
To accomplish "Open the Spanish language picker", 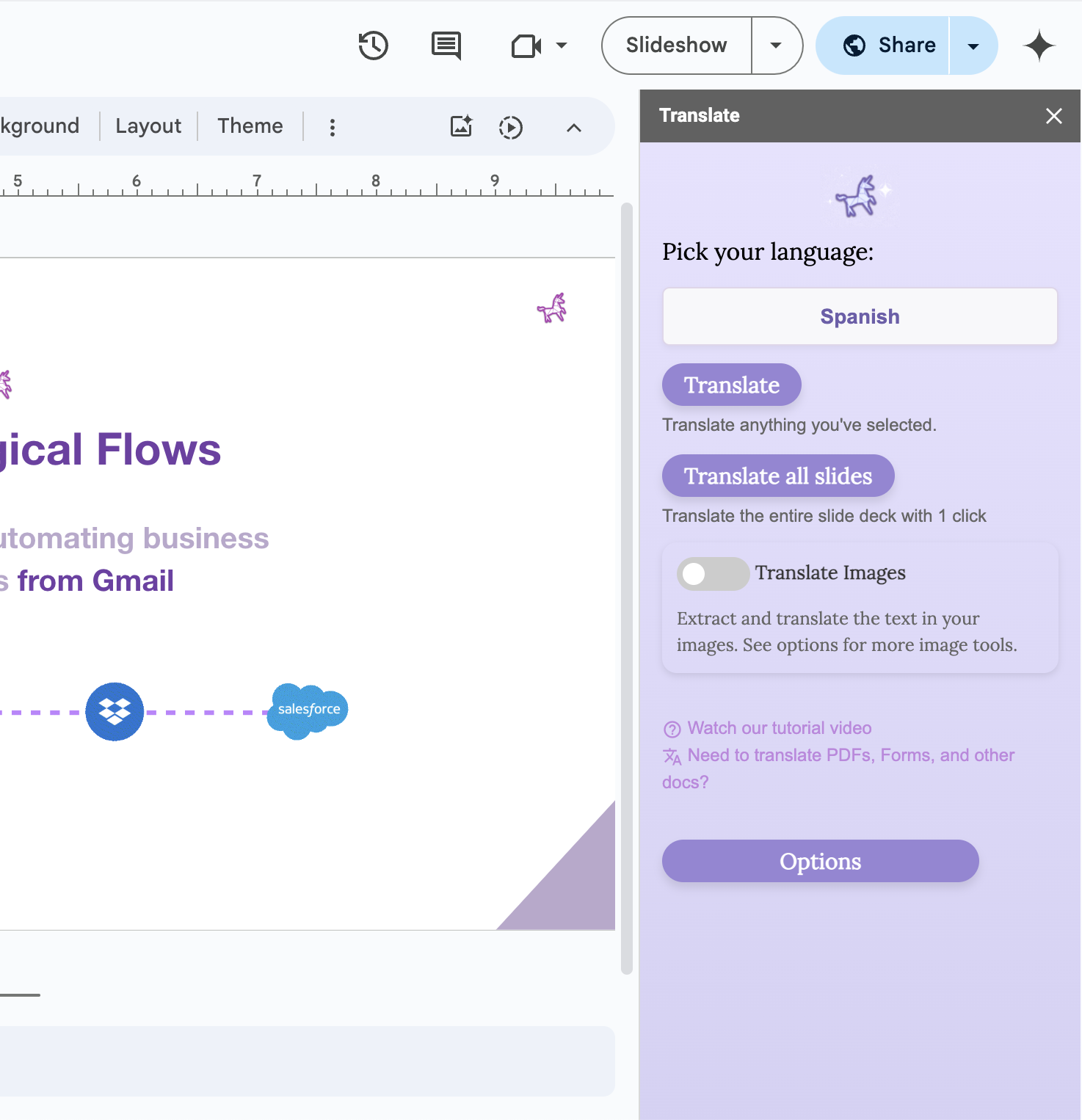I will point(860,316).
